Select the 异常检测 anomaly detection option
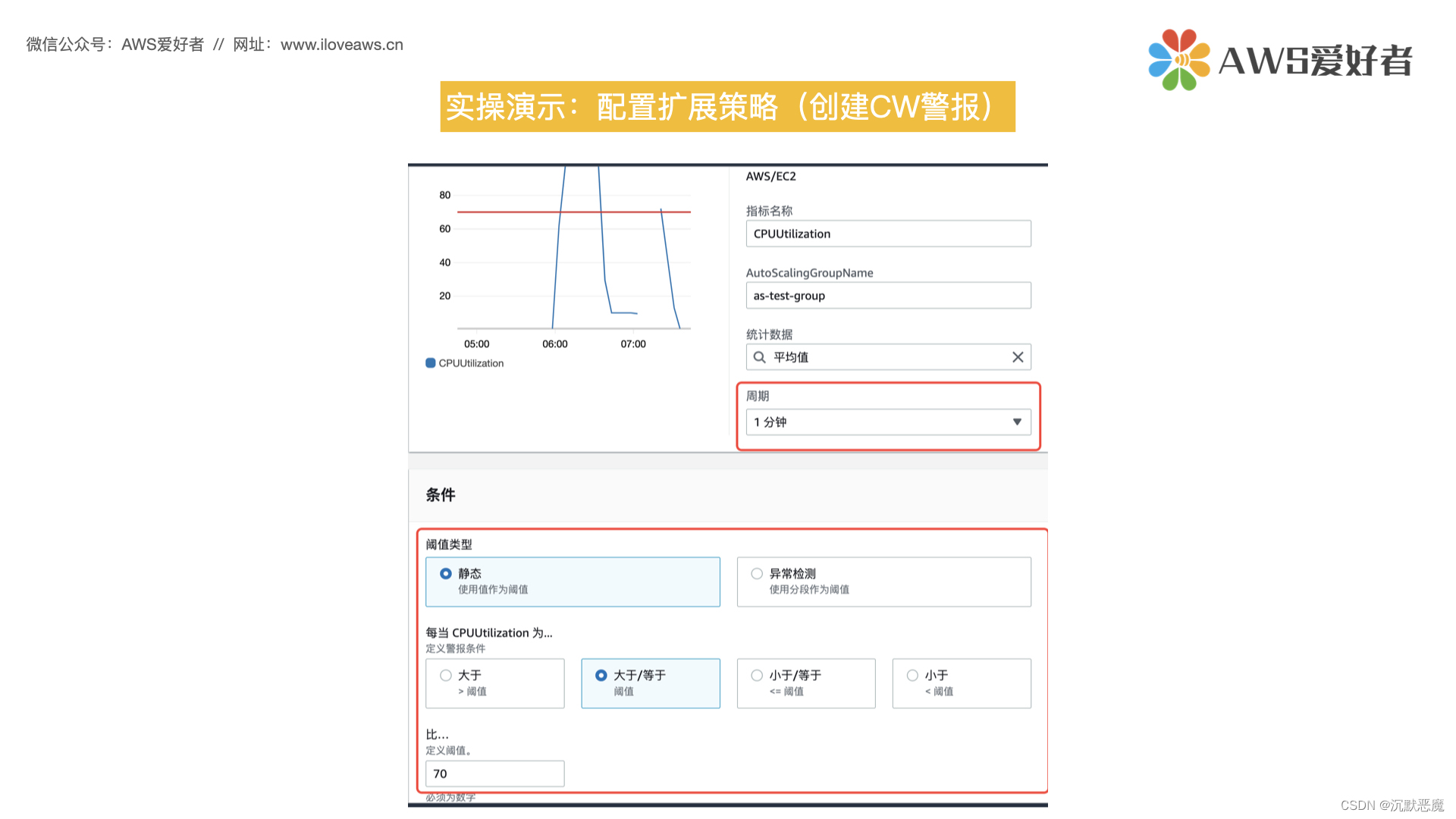 click(883, 582)
